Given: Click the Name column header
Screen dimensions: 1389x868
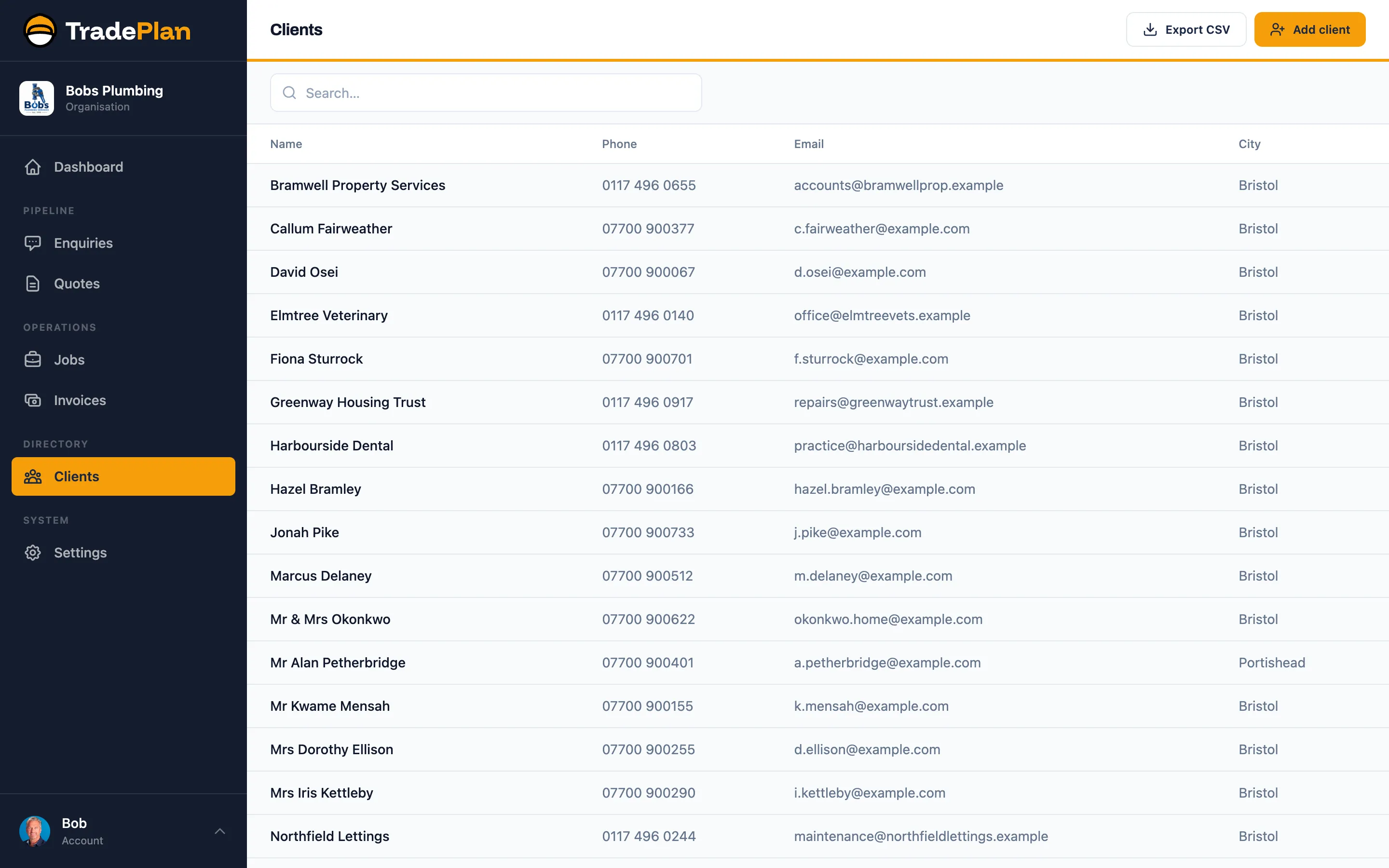Looking at the screenshot, I should click(x=286, y=144).
